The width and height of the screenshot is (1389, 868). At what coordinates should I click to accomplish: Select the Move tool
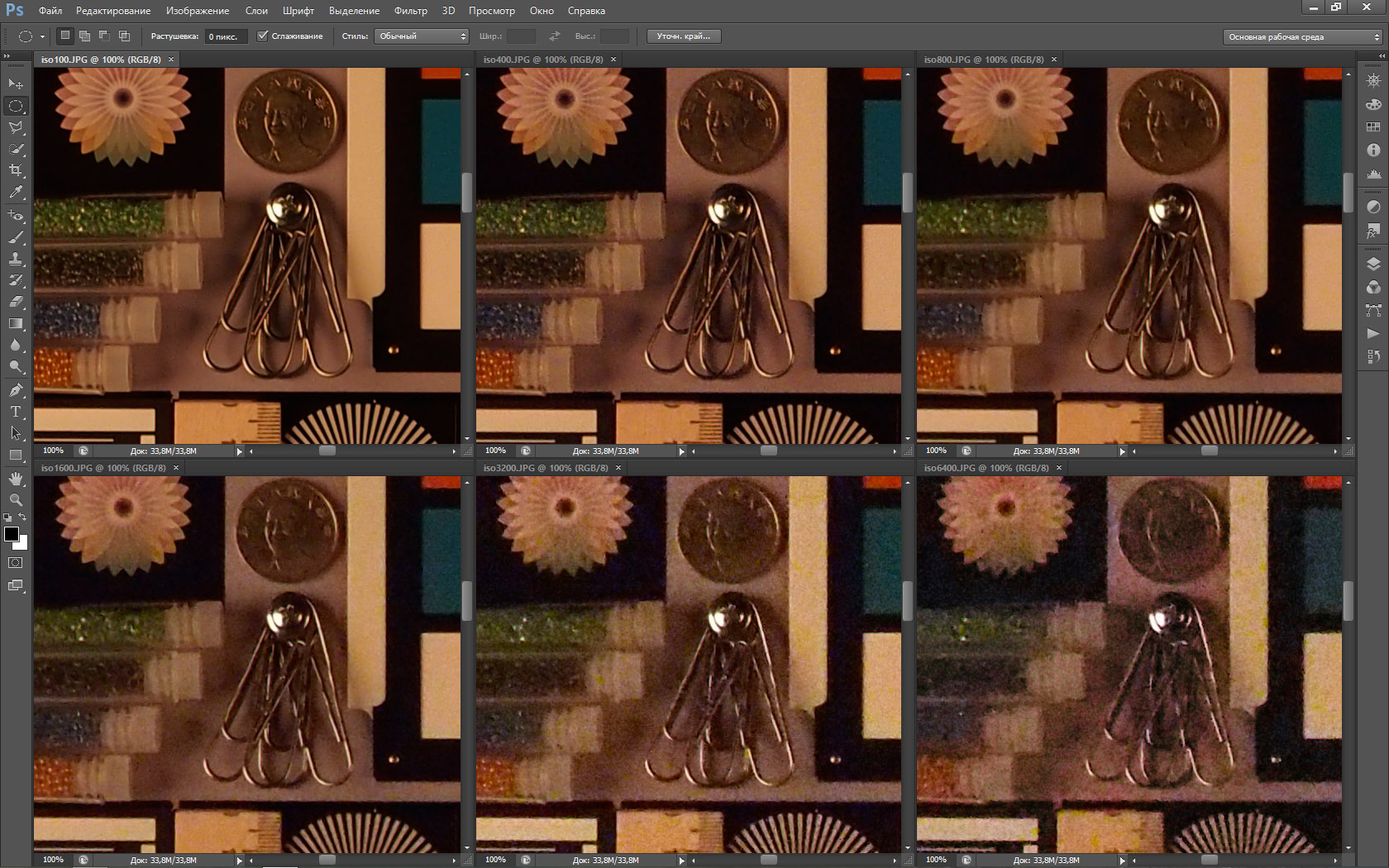click(x=16, y=84)
